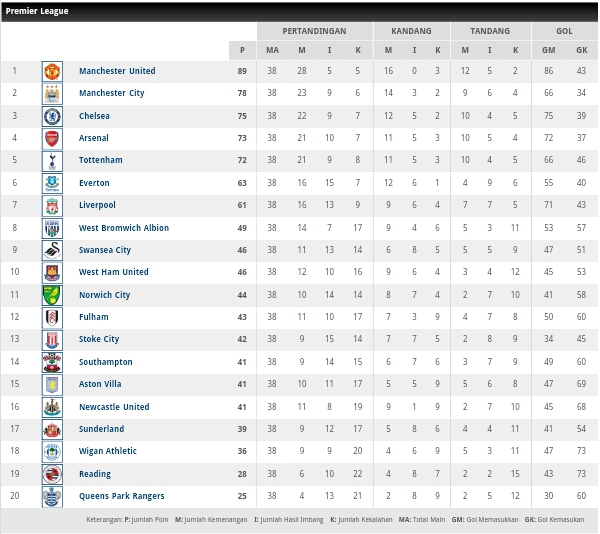The height and width of the screenshot is (534, 600).
Task: Open the Everton team link
Action: pos(94,183)
